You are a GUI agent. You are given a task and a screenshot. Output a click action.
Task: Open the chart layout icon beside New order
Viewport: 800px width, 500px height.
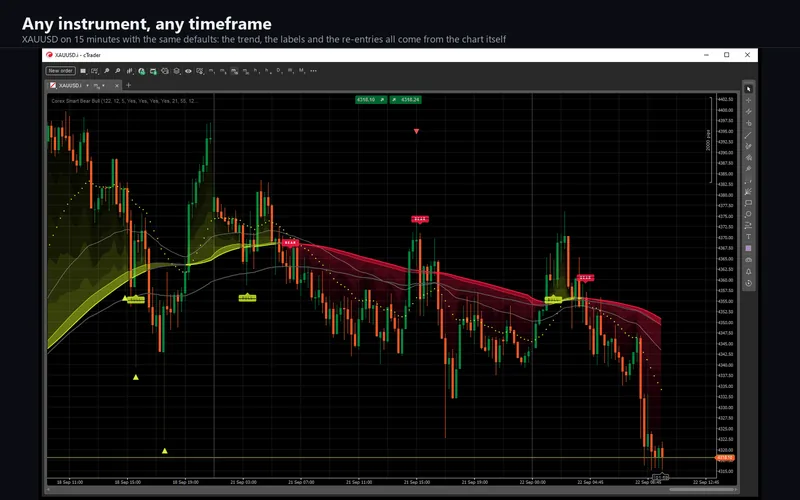(x=83, y=71)
